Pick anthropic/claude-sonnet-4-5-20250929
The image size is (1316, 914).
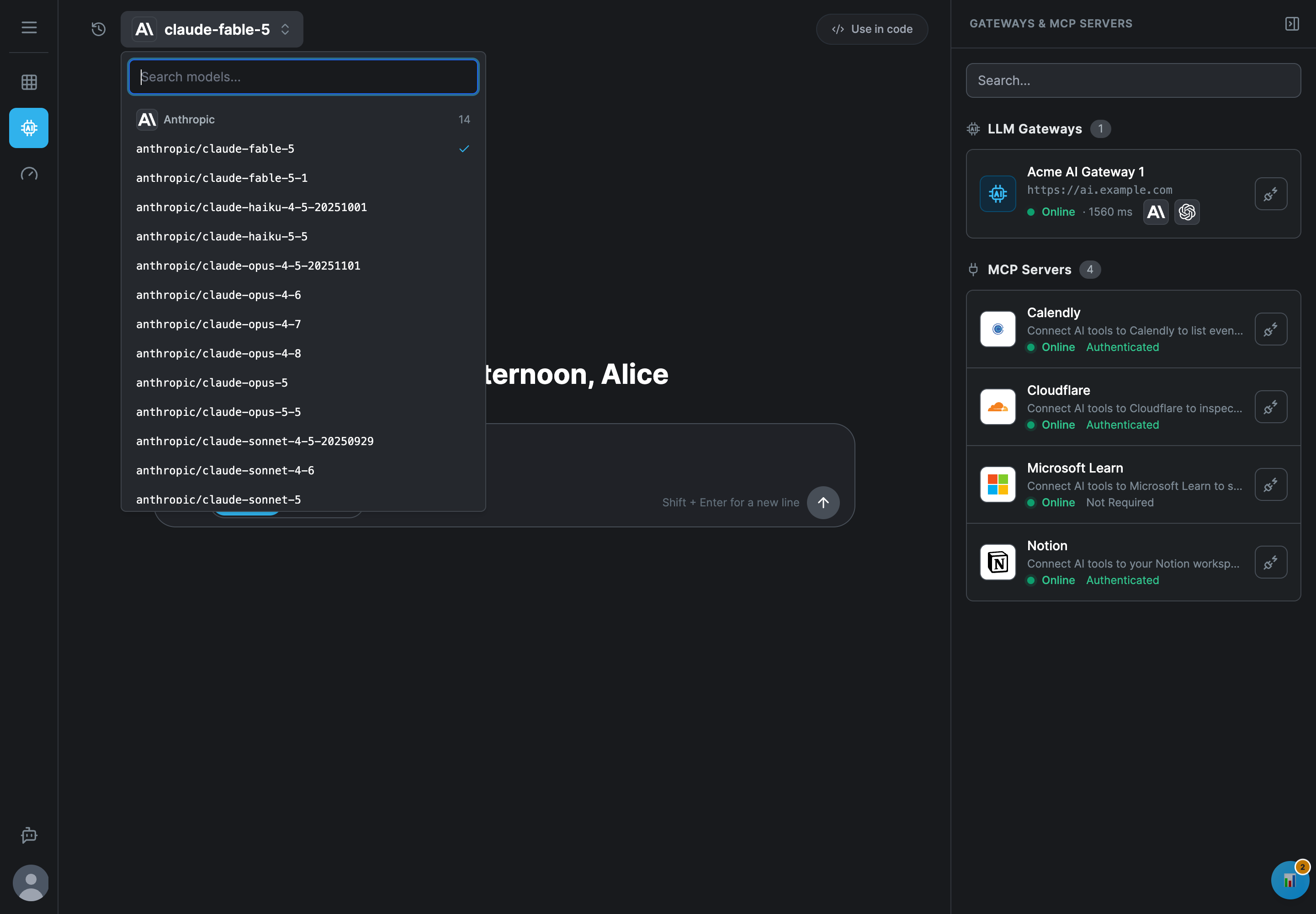[303, 441]
